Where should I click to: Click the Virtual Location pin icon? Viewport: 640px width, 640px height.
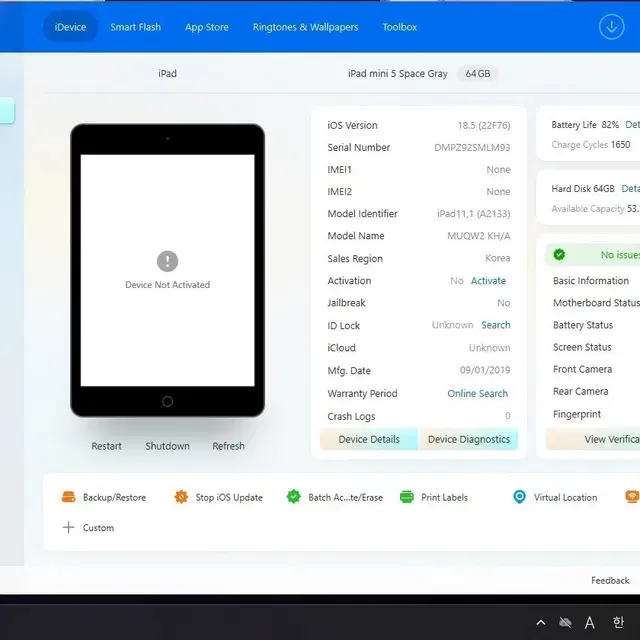coord(519,497)
